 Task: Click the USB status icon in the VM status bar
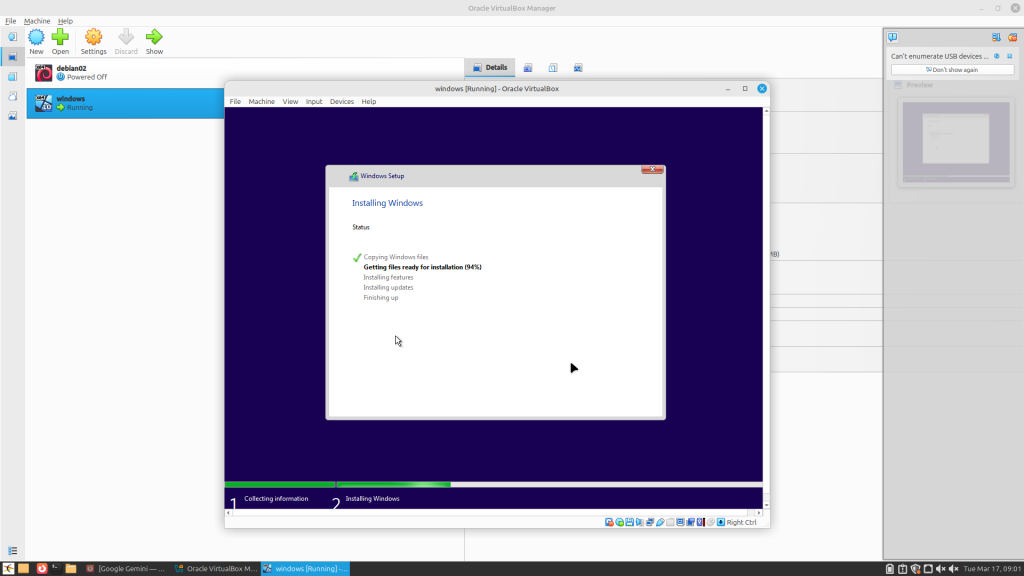click(x=660, y=522)
